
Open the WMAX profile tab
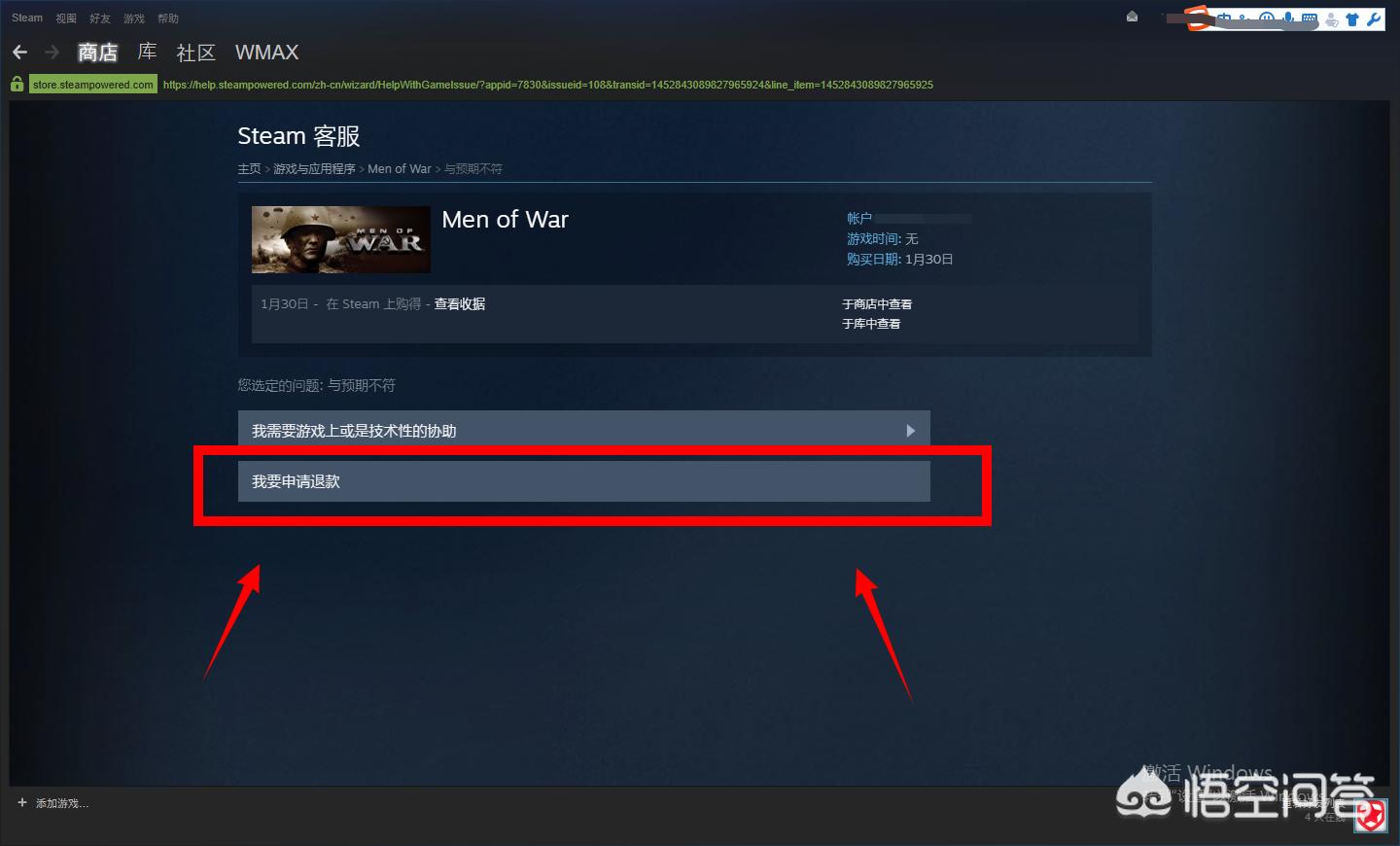(266, 53)
